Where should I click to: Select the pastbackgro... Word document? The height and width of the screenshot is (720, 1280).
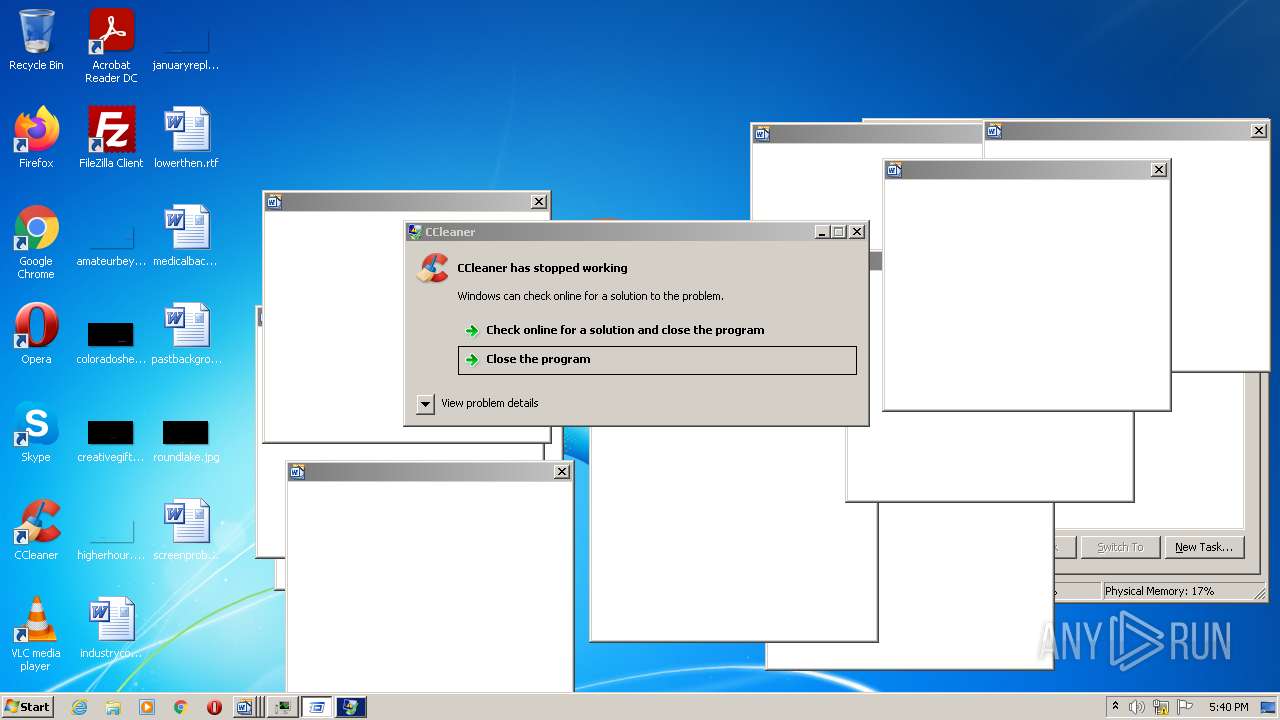pos(186,334)
